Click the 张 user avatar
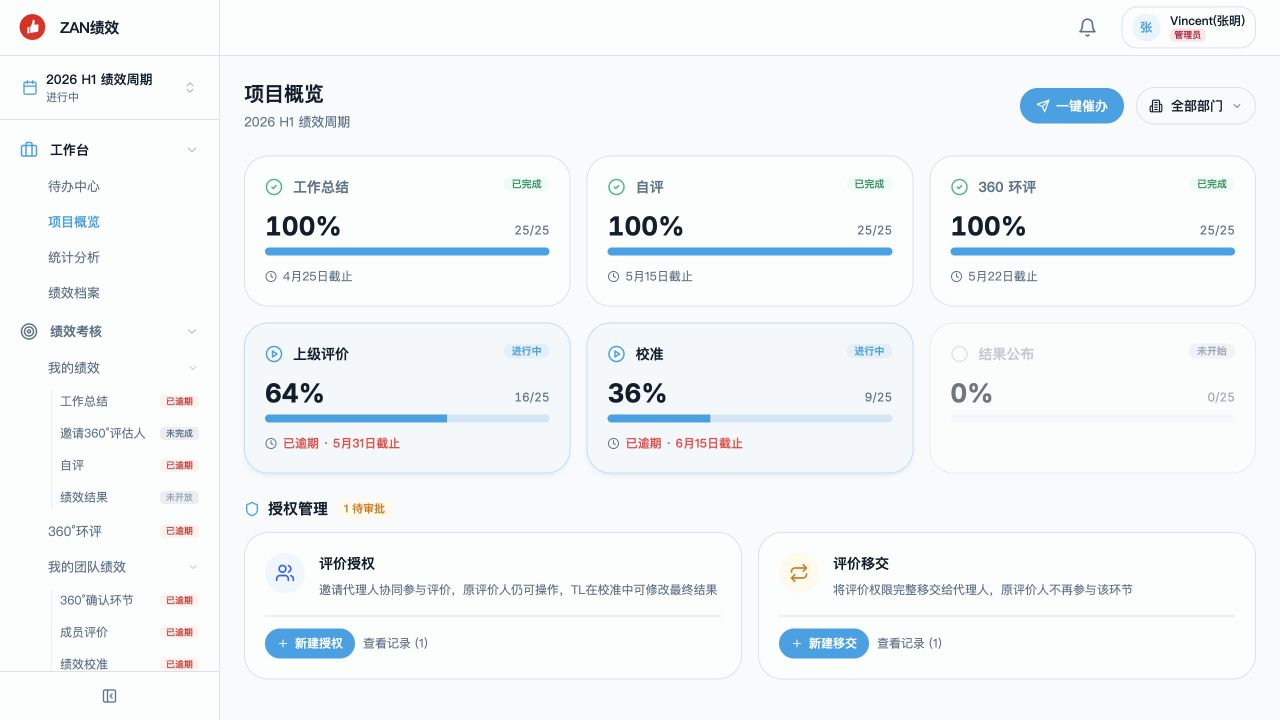This screenshot has height=720, width=1280. pos(1146,28)
